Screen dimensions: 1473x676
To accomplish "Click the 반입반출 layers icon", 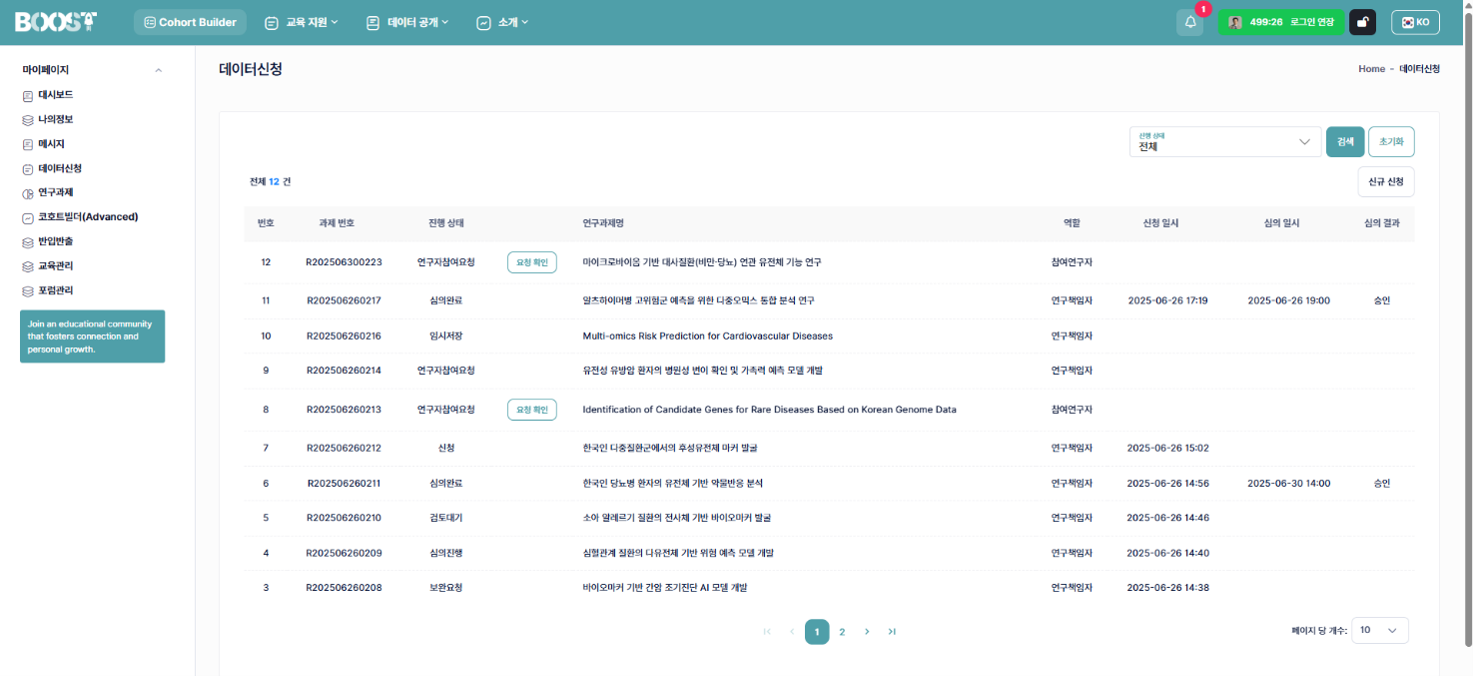I will click(x=28, y=242).
